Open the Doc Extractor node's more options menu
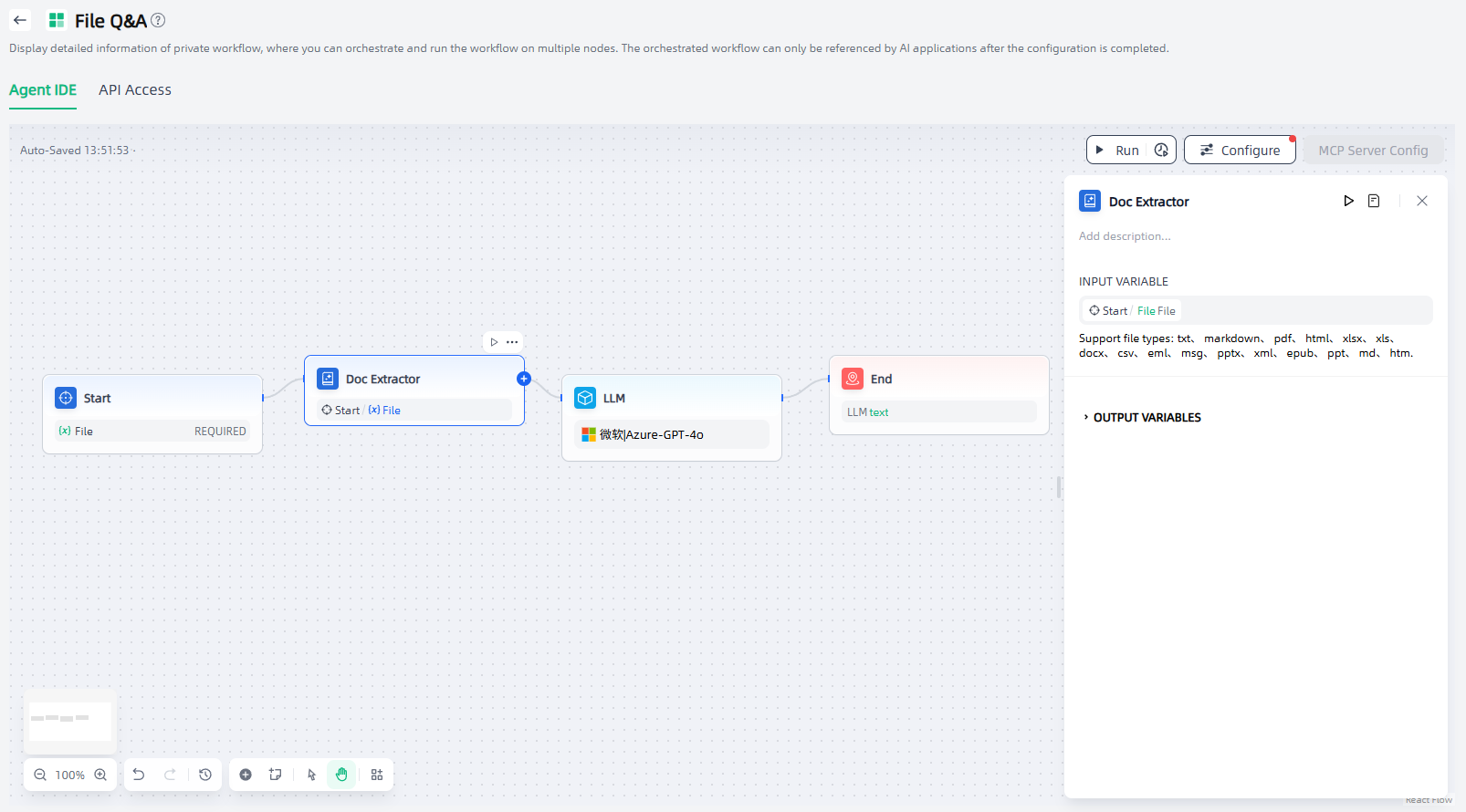This screenshot has height=812, width=1466. [x=512, y=342]
